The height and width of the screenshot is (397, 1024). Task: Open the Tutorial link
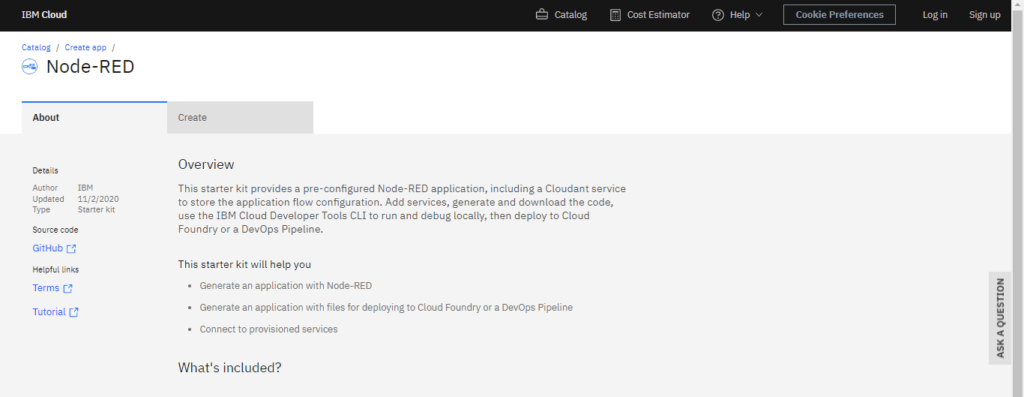(49, 312)
